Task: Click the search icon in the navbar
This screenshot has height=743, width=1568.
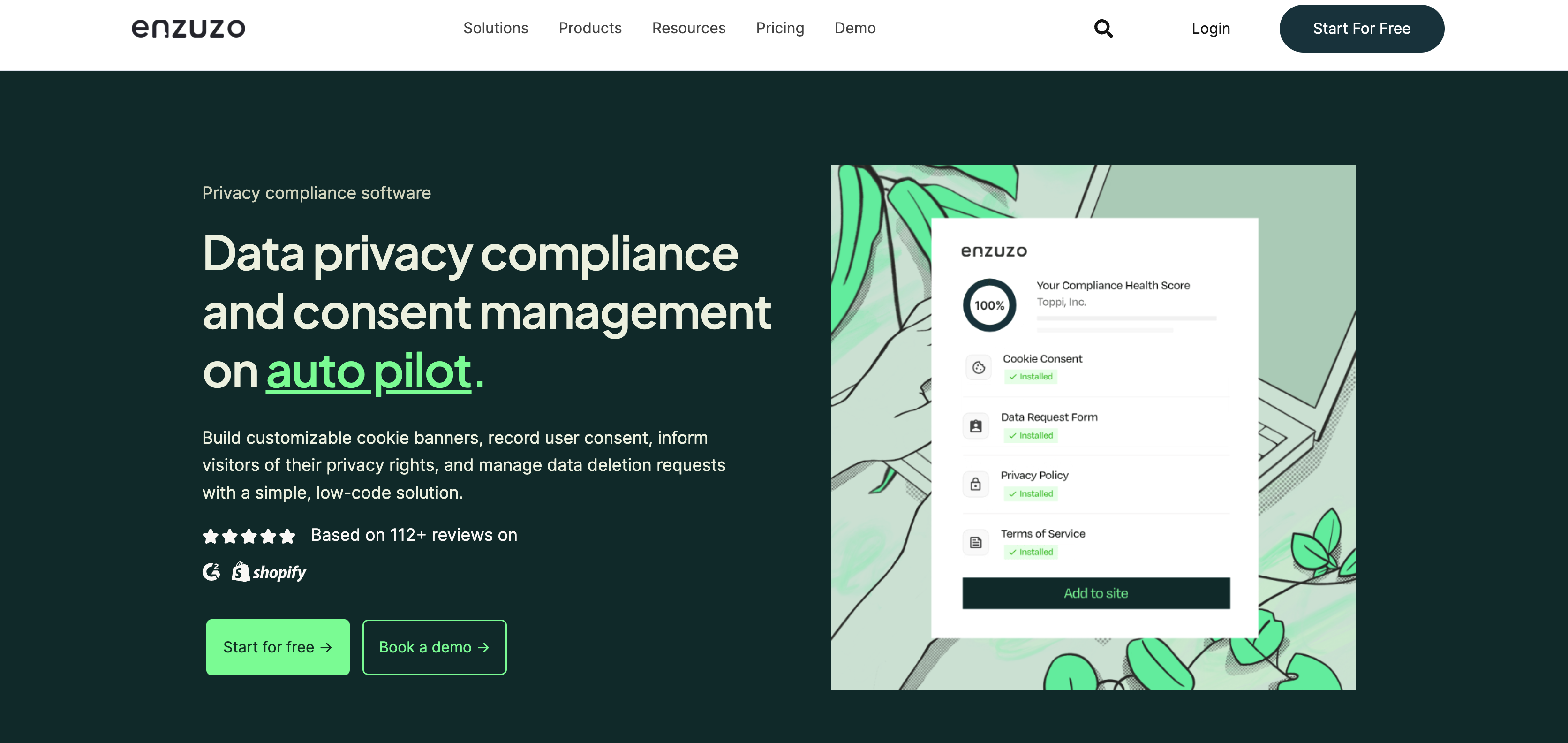Action: (1104, 27)
